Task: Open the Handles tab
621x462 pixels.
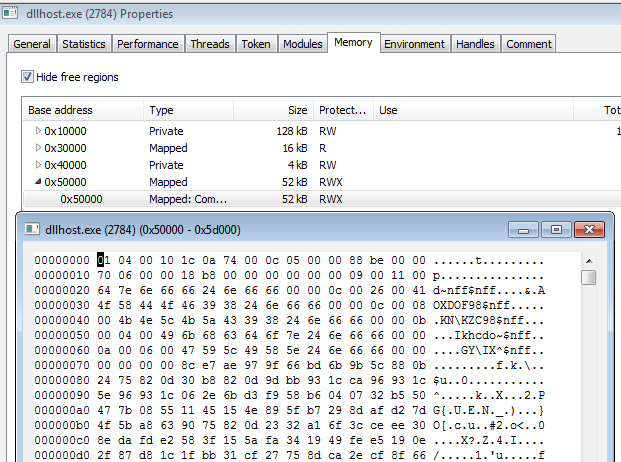Action: tap(475, 44)
